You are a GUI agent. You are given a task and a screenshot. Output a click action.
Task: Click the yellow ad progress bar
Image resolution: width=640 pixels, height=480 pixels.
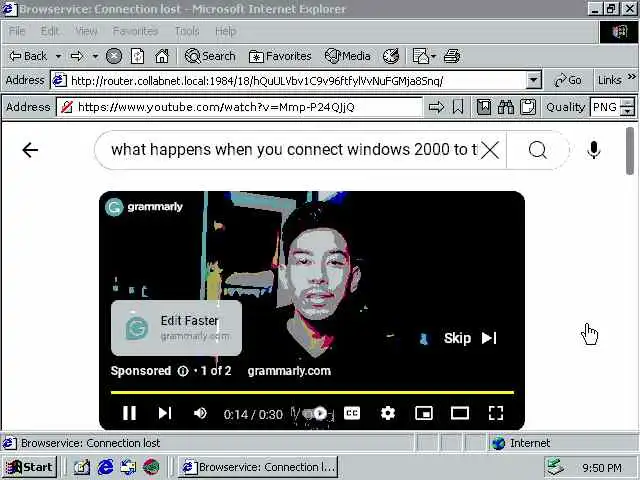point(312,393)
